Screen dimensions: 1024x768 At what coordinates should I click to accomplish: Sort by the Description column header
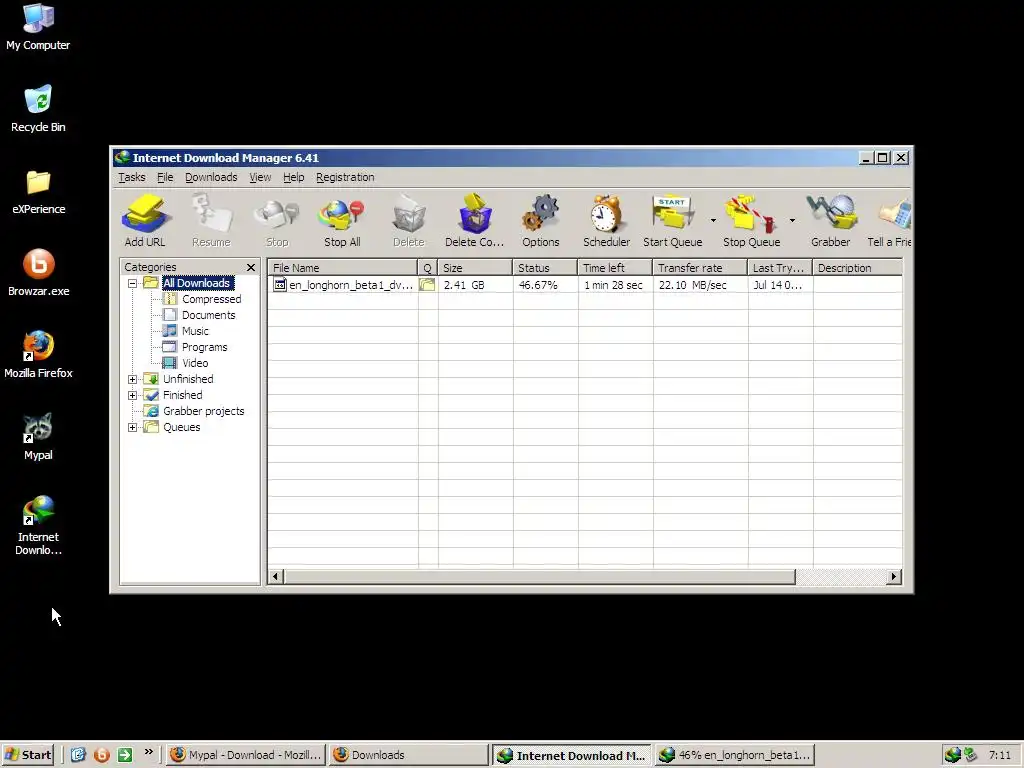(x=858, y=268)
